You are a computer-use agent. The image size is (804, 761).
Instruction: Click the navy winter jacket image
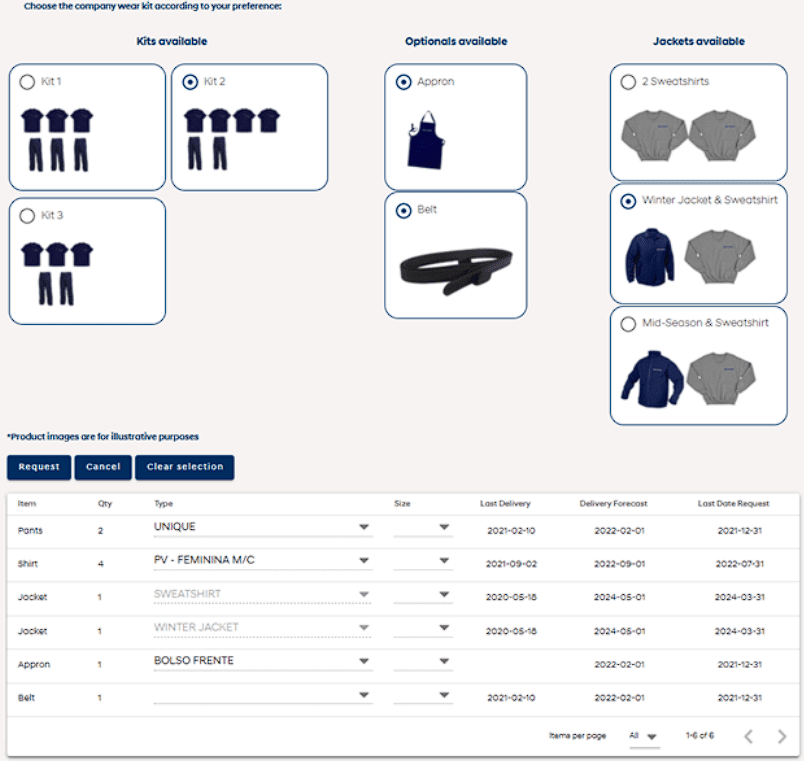click(650, 256)
